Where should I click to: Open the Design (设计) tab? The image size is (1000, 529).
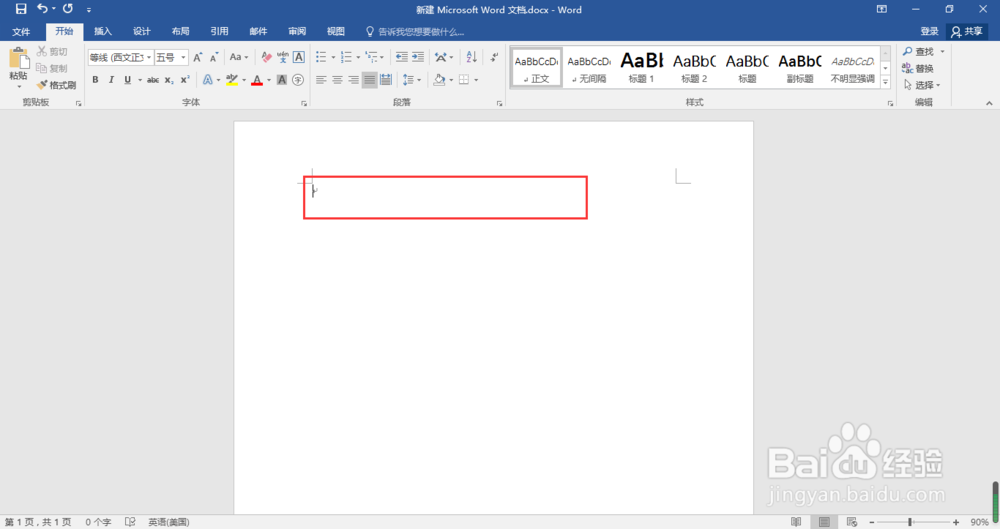click(142, 31)
